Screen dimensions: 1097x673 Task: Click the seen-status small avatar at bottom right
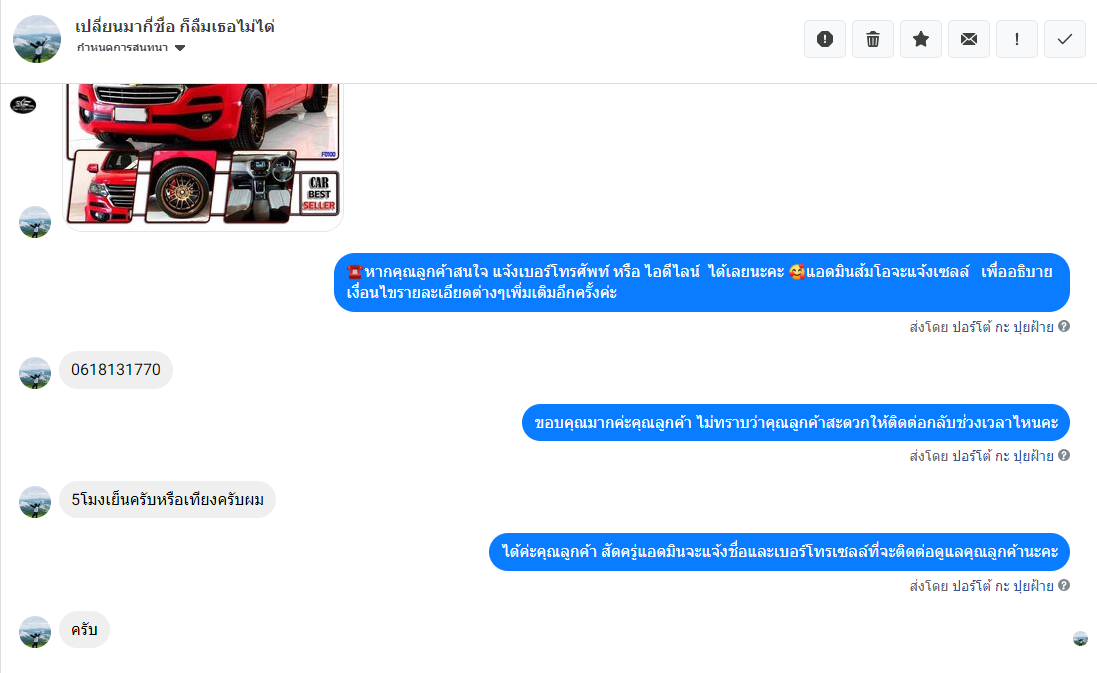pyautogui.click(x=1080, y=638)
